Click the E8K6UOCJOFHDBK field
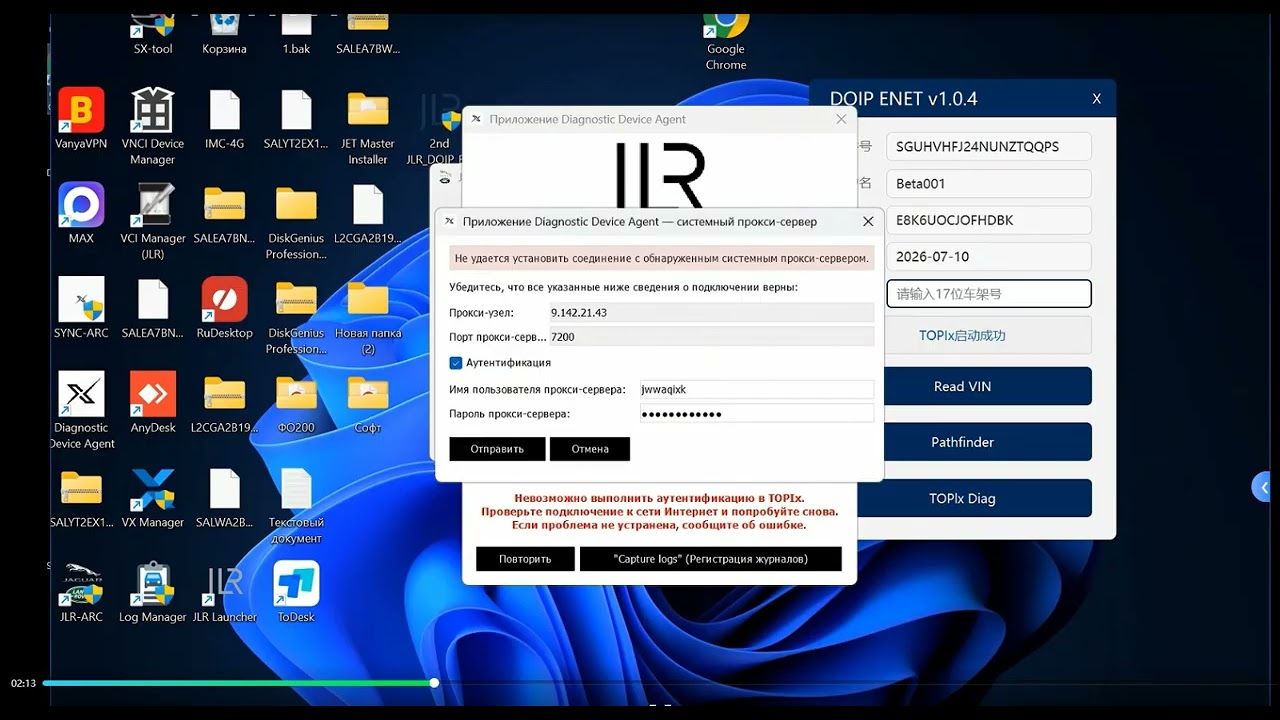This screenshot has height=720, width=1280. tap(988, 220)
